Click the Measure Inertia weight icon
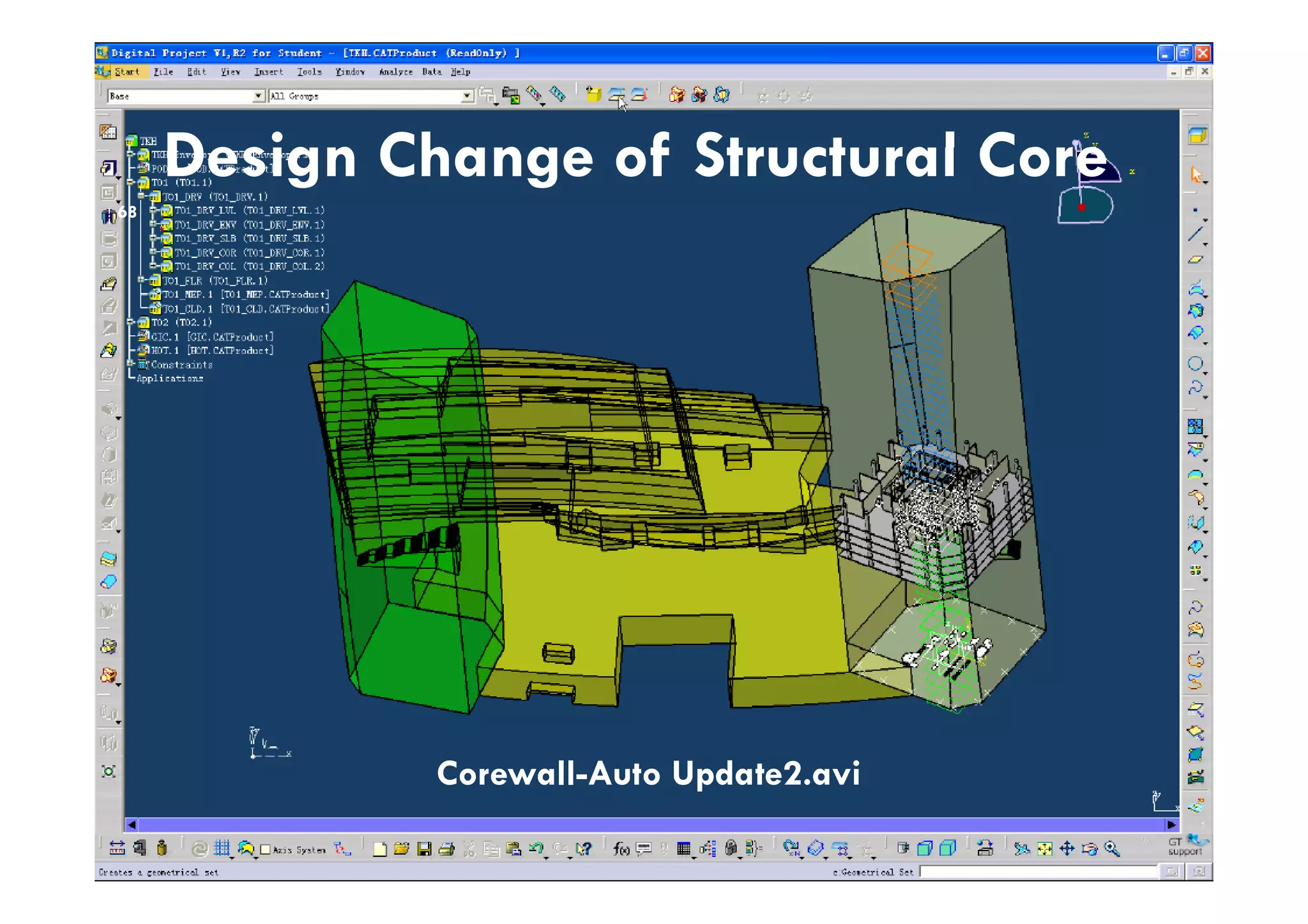This screenshot has height=924, width=1308. (162, 849)
